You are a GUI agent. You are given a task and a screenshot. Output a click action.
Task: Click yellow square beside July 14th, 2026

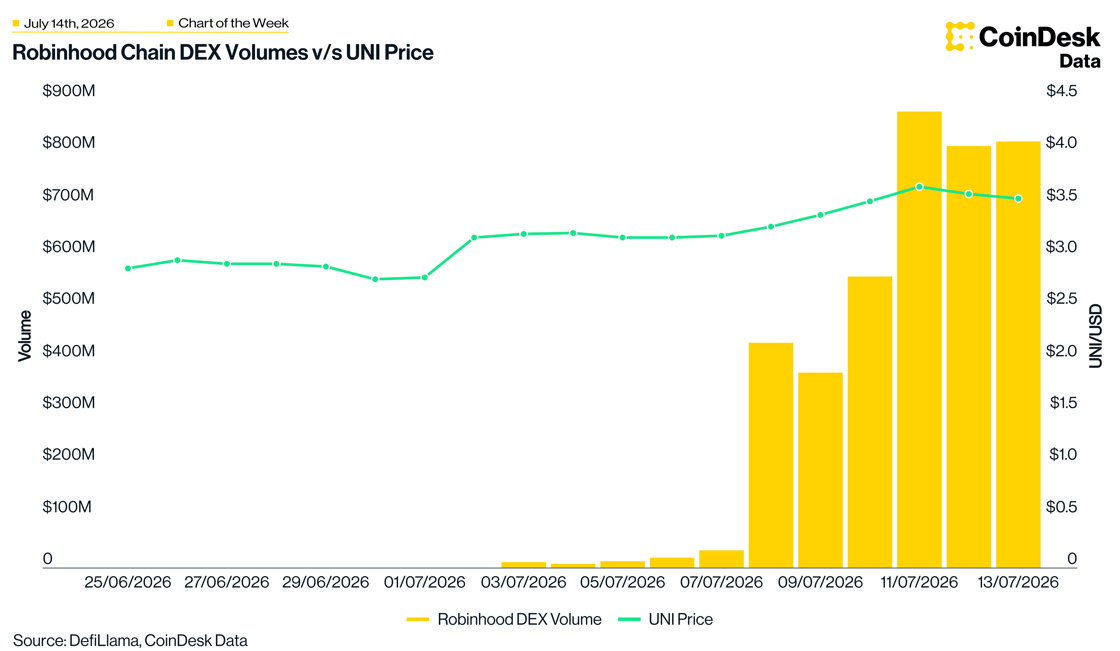coord(16,24)
